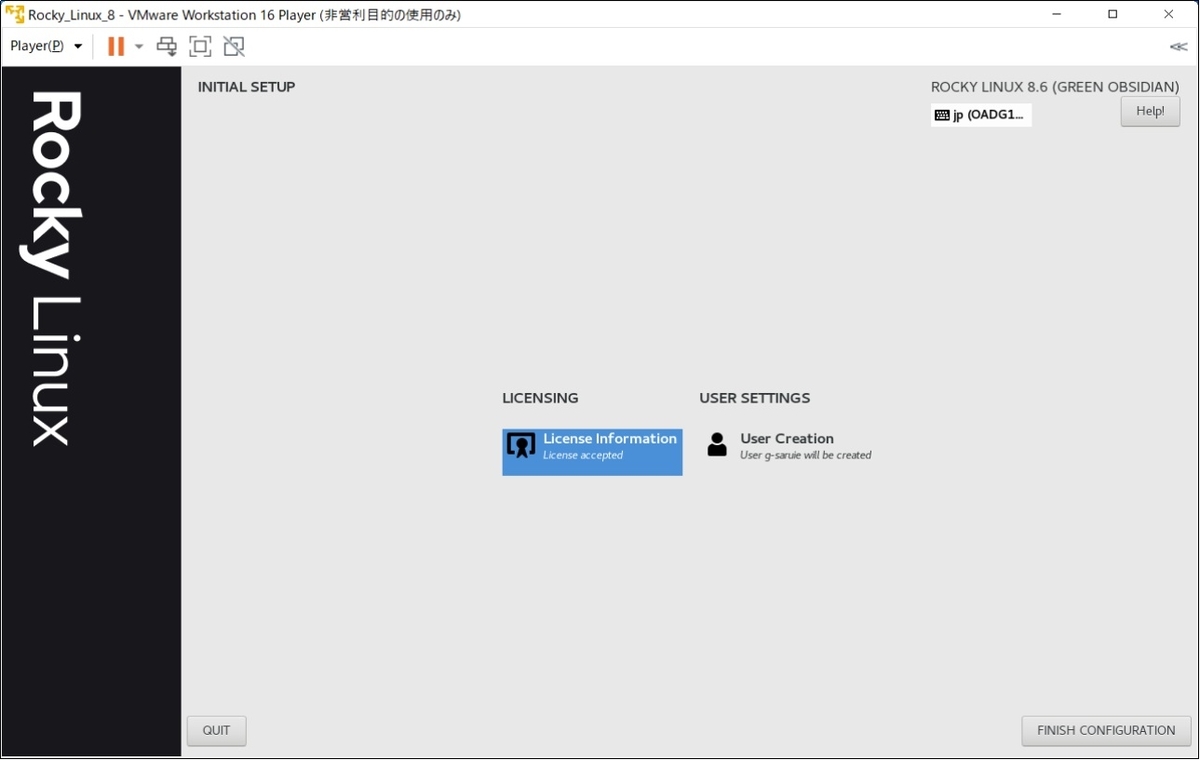The height and width of the screenshot is (760, 1200).
Task: Select the License accepted entry
Action: point(583,455)
